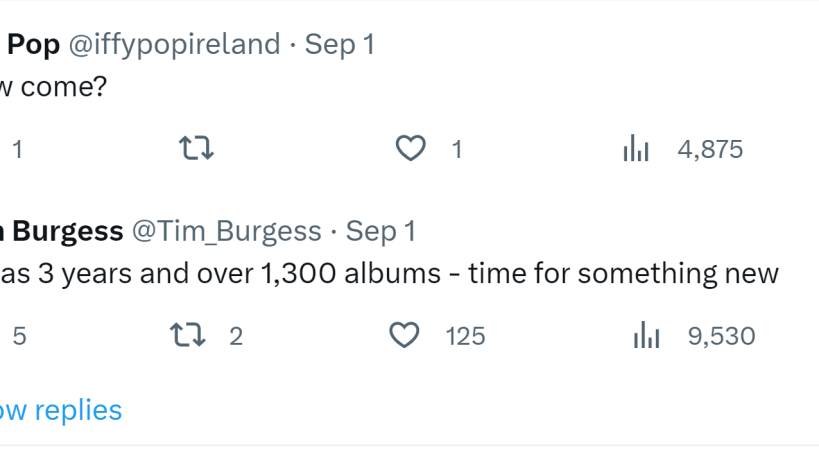Open Sep 1 timestamp on iffypopireland tweet
The width and height of the screenshot is (819, 452).
point(340,44)
